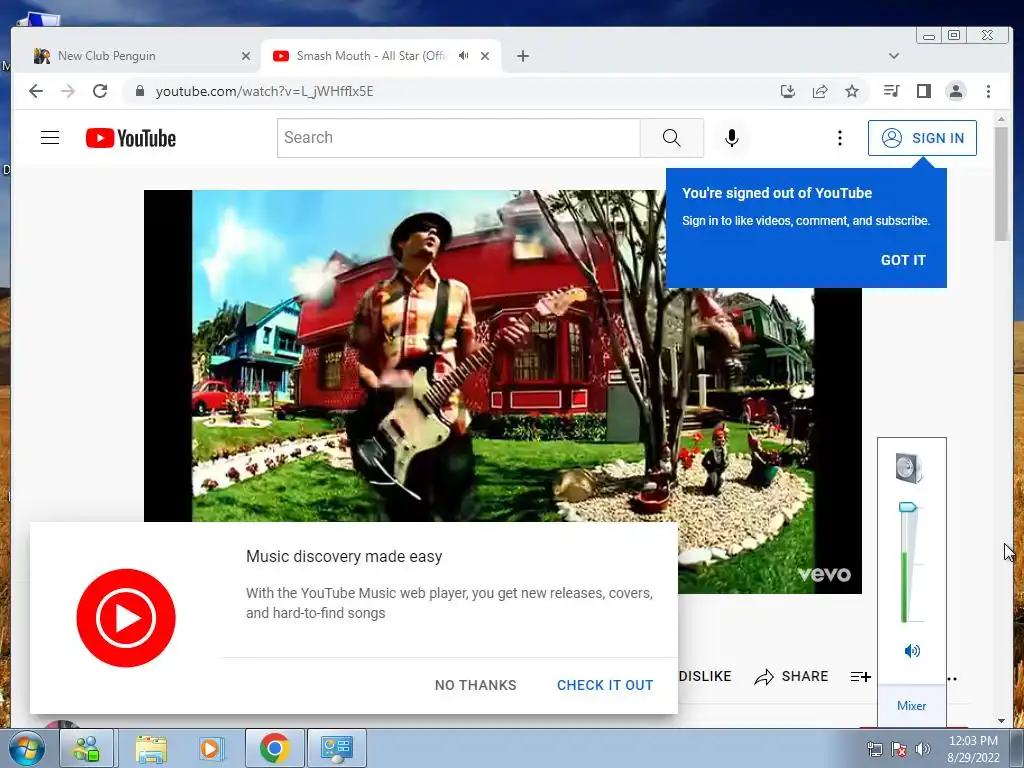Click Chrome icon in taskbar
Screen dimensions: 1024x768
click(274, 748)
